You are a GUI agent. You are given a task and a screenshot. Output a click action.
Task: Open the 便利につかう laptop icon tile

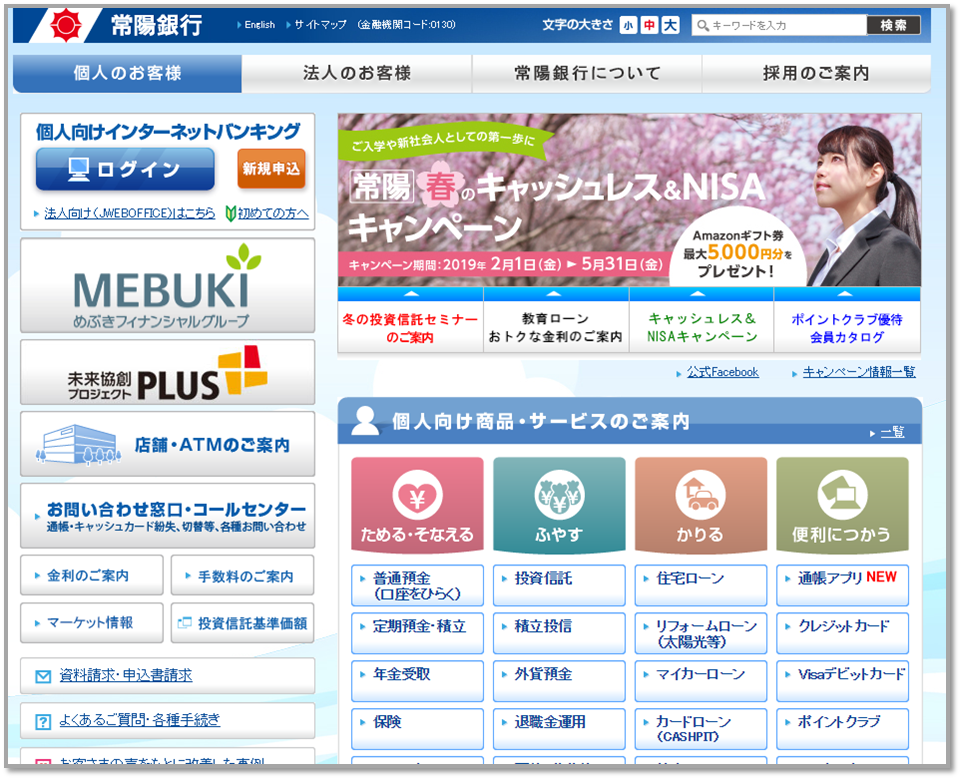842,493
